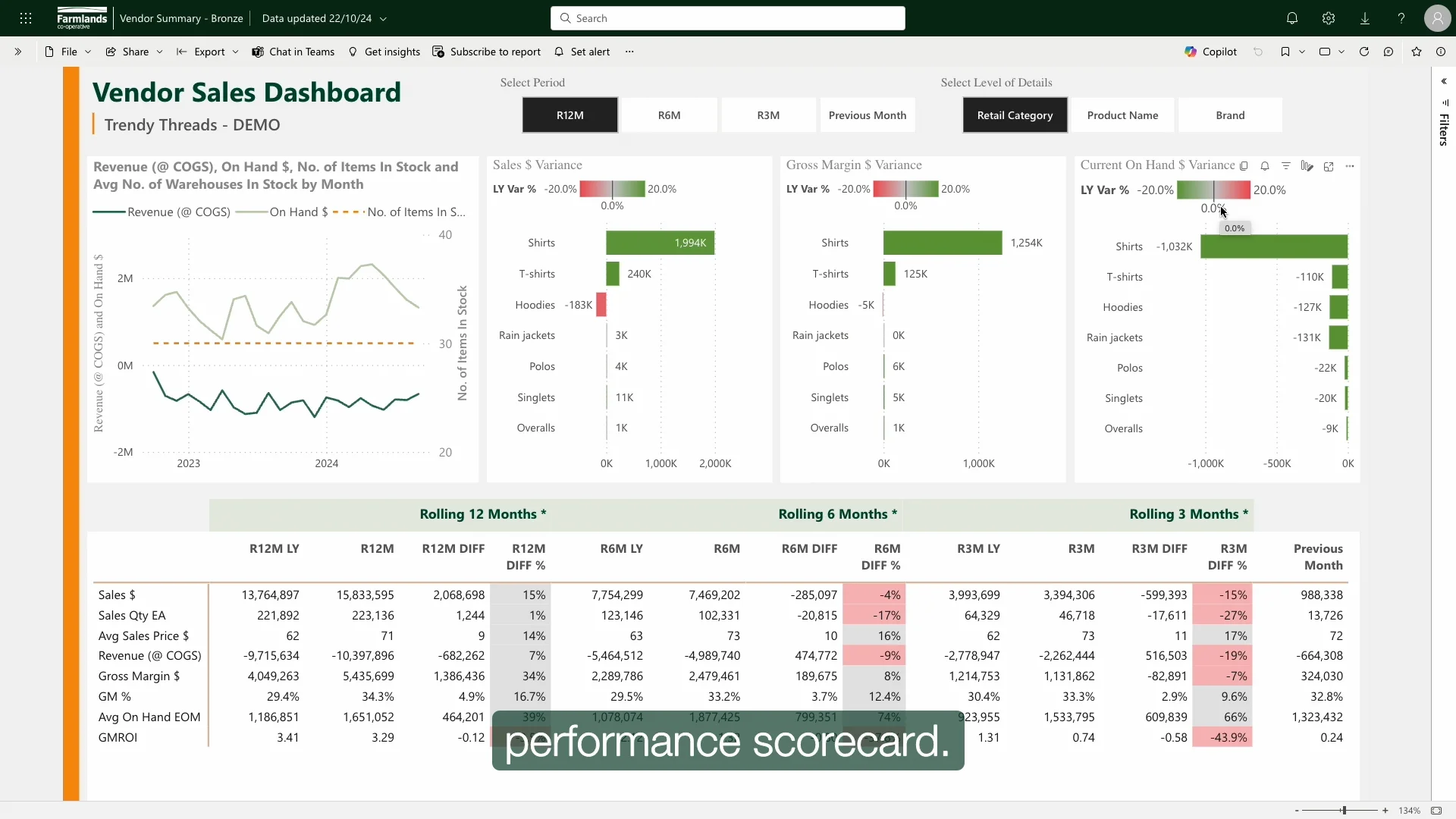Open the download icon in the header
The width and height of the screenshot is (1456, 819).
1364,18
